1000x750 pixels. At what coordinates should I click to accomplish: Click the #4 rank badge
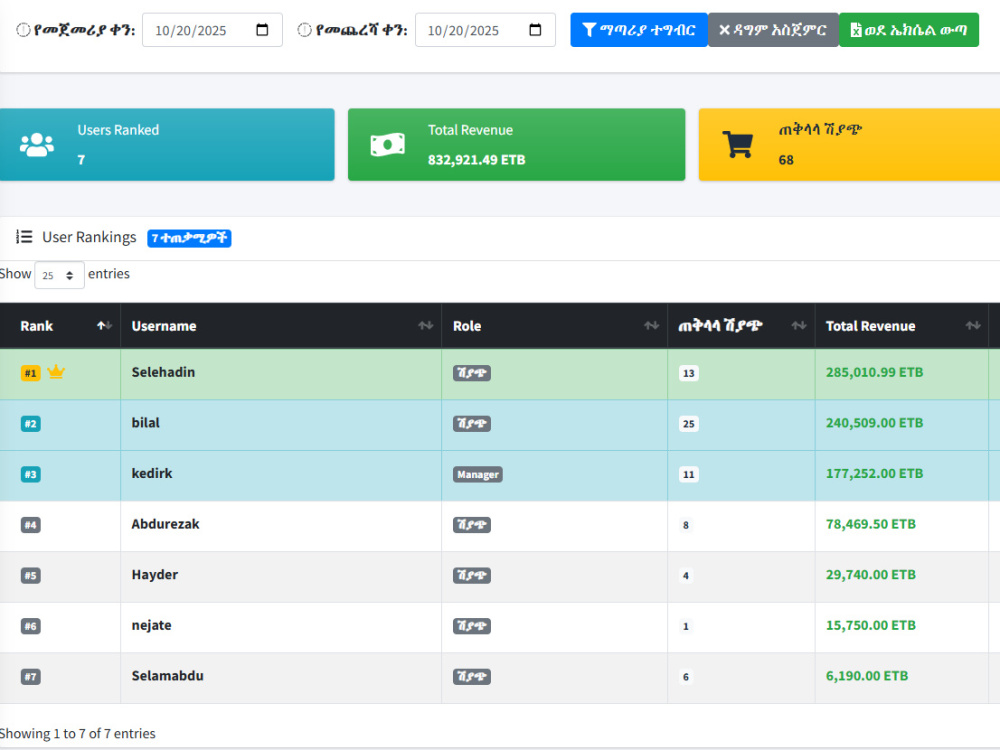point(31,525)
